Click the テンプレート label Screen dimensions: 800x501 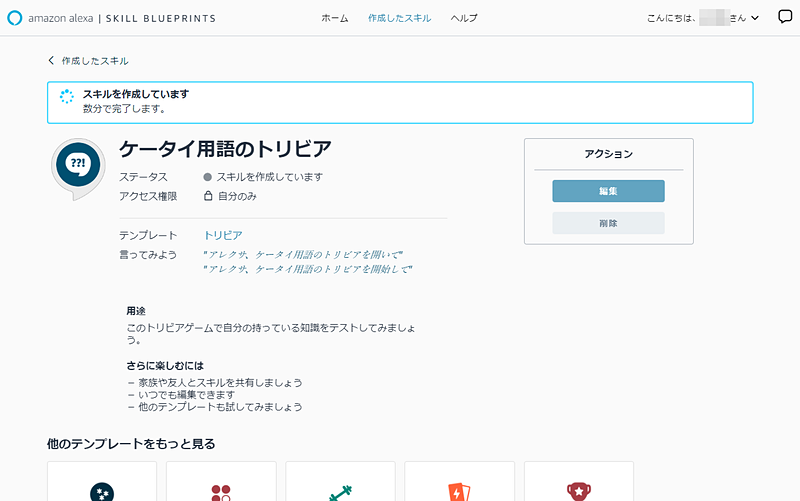coord(148,235)
